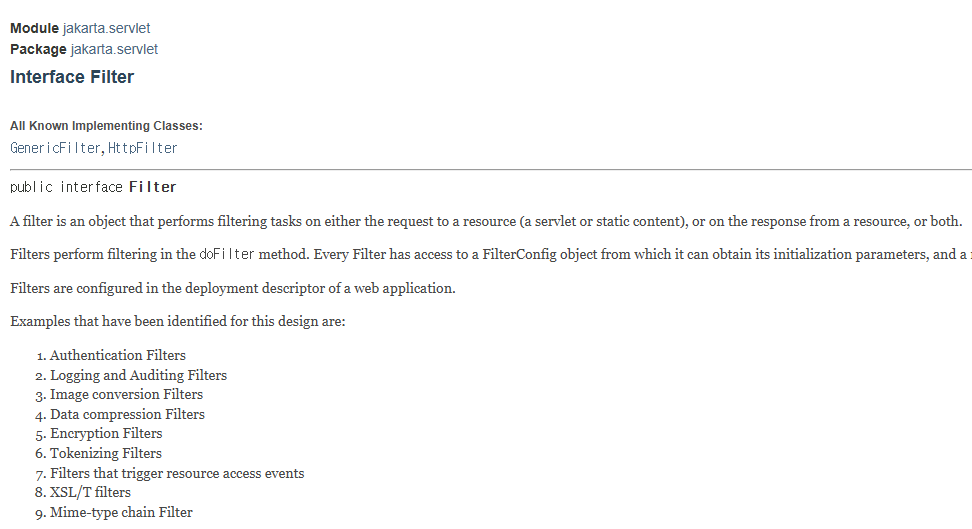Click the Tokenizing Filters list item
972x529 pixels.
coord(105,453)
